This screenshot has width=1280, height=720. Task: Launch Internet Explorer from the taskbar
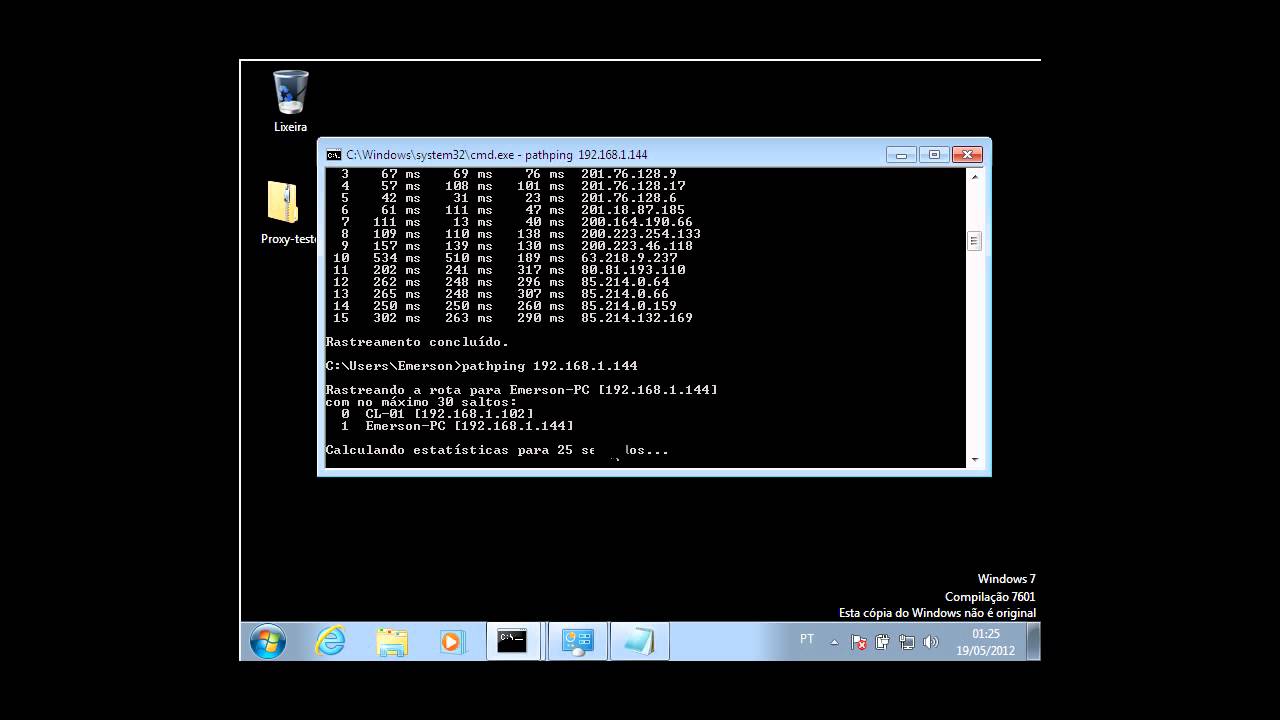(x=330, y=641)
